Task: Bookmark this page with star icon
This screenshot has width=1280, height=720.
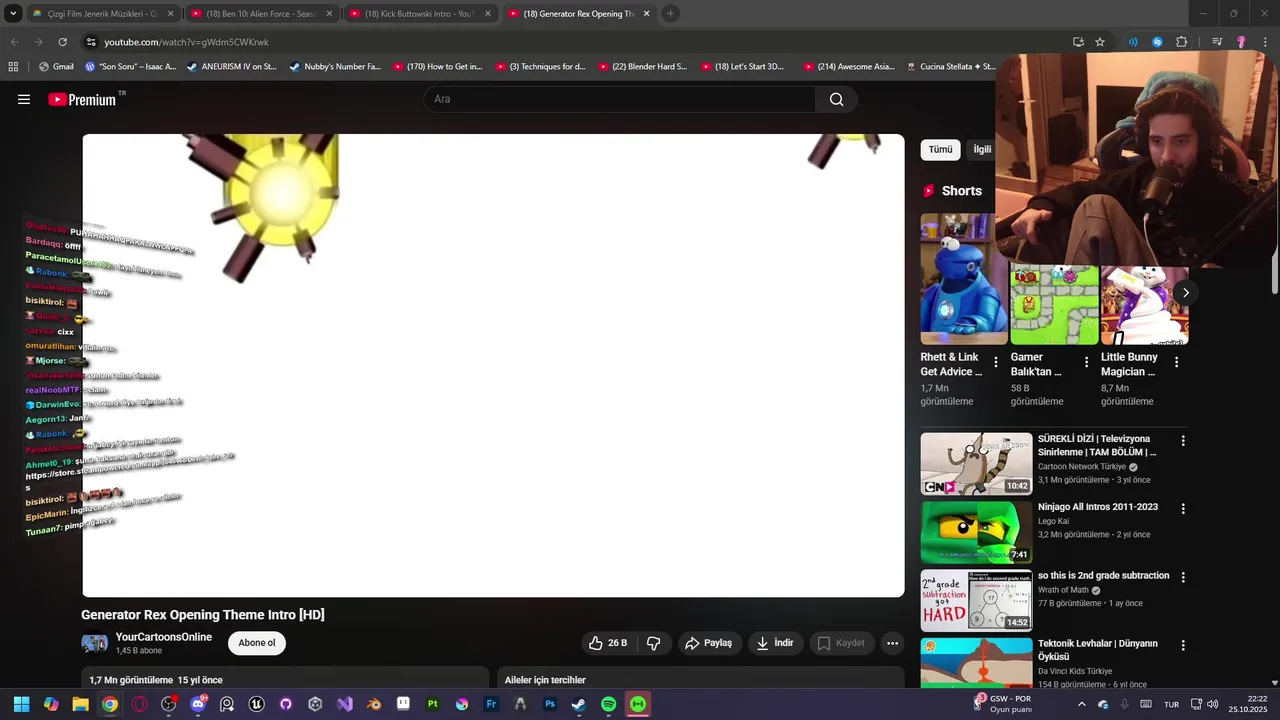Action: click(1100, 42)
